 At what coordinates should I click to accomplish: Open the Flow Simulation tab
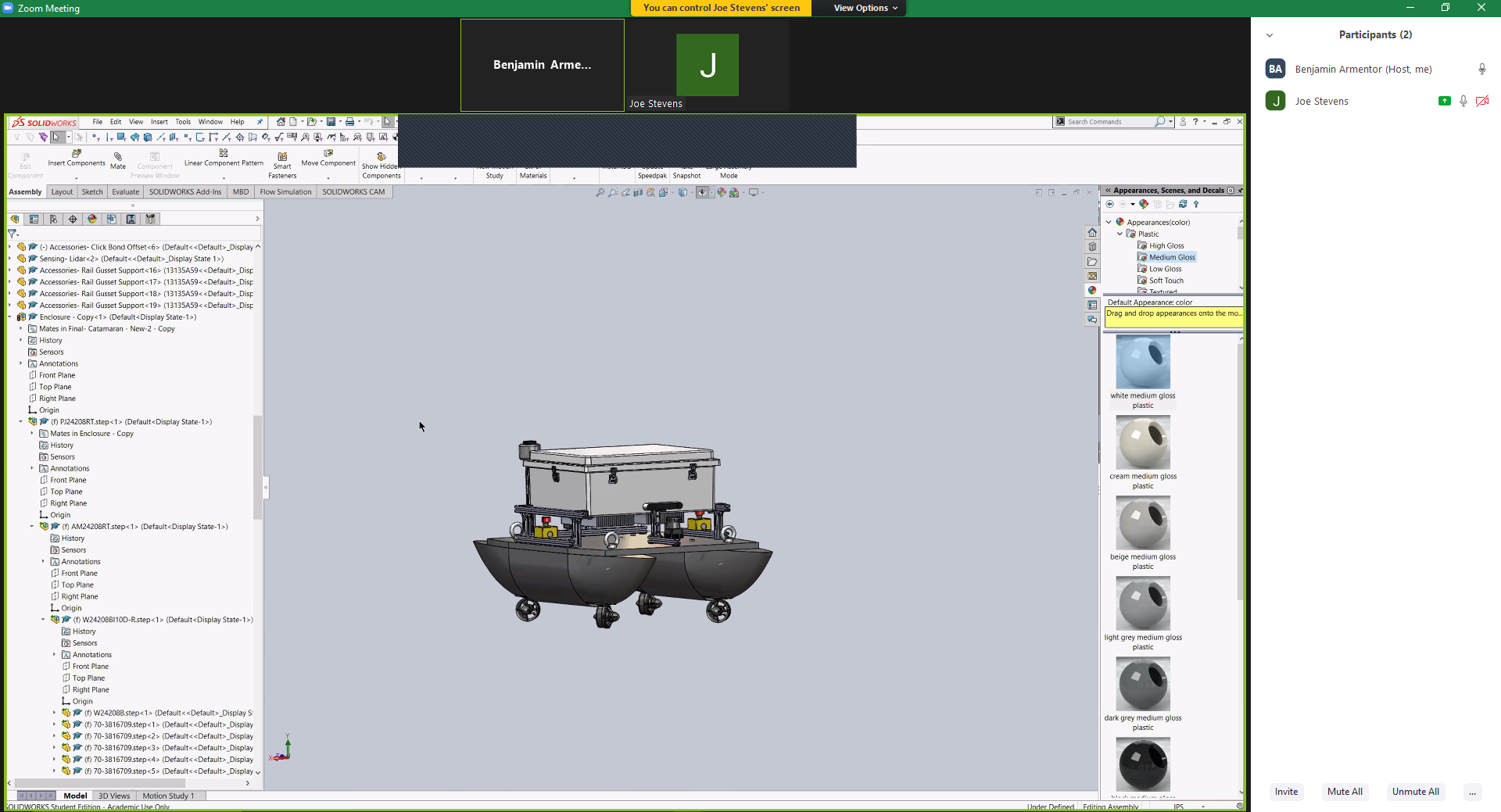tap(285, 192)
